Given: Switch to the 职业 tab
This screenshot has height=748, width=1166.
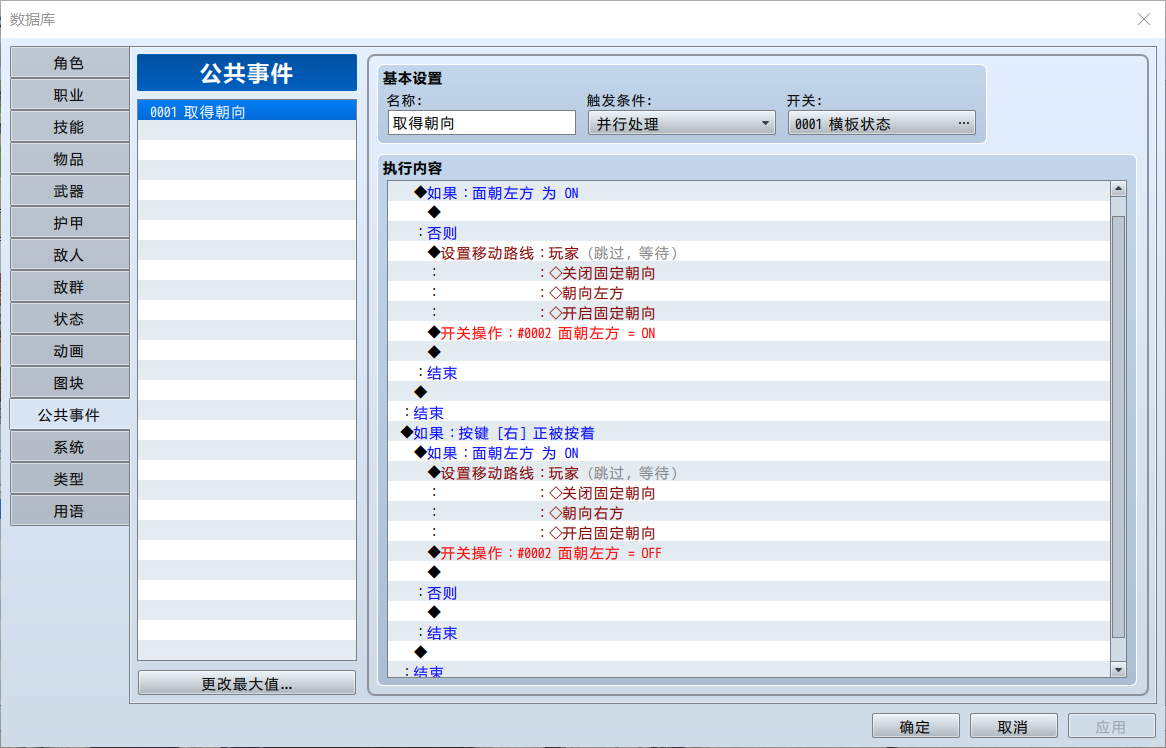Looking at the screenshot, I should [69, 95].
